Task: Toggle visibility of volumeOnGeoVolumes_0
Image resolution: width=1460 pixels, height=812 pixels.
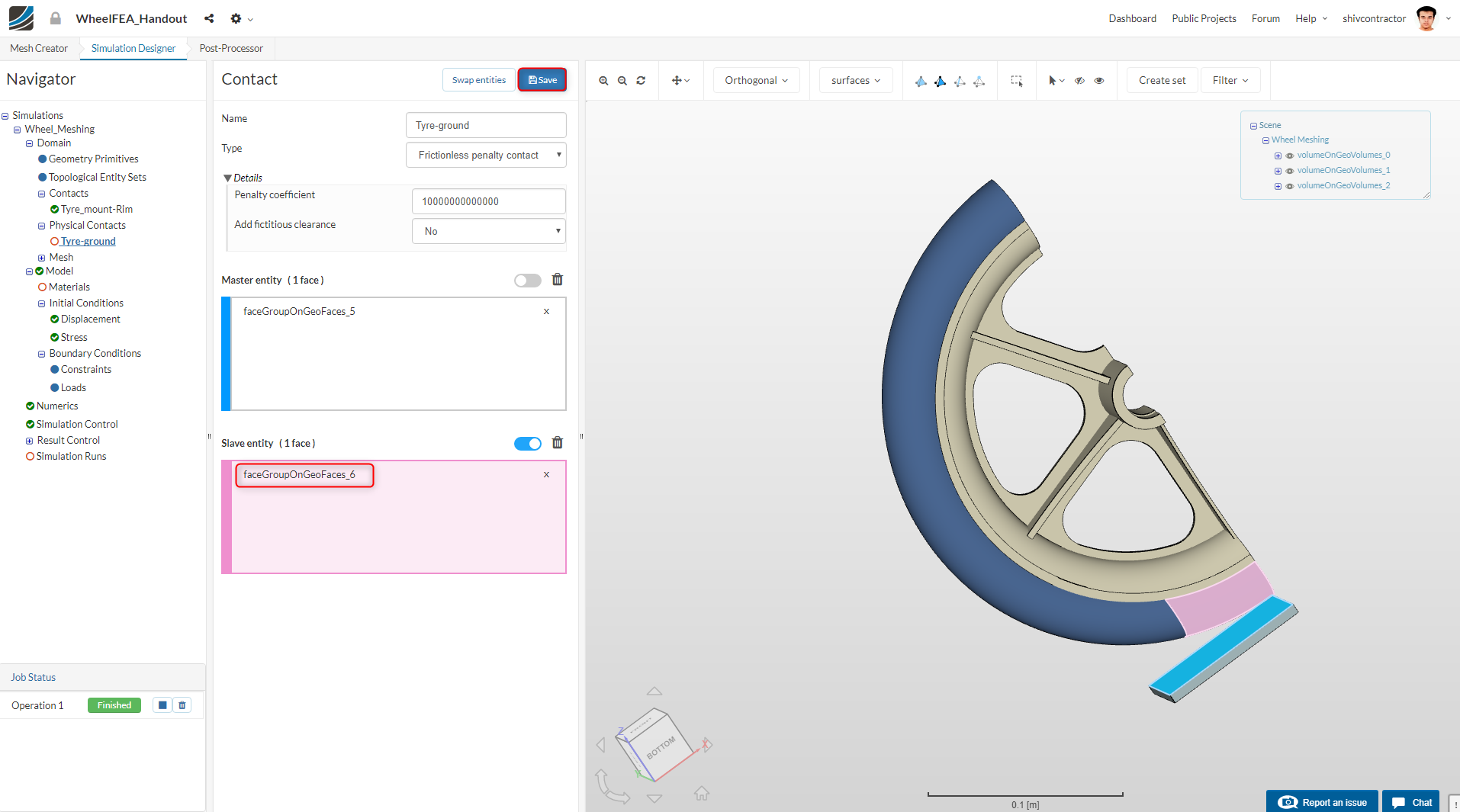Action: click(x=1290, y=156)
